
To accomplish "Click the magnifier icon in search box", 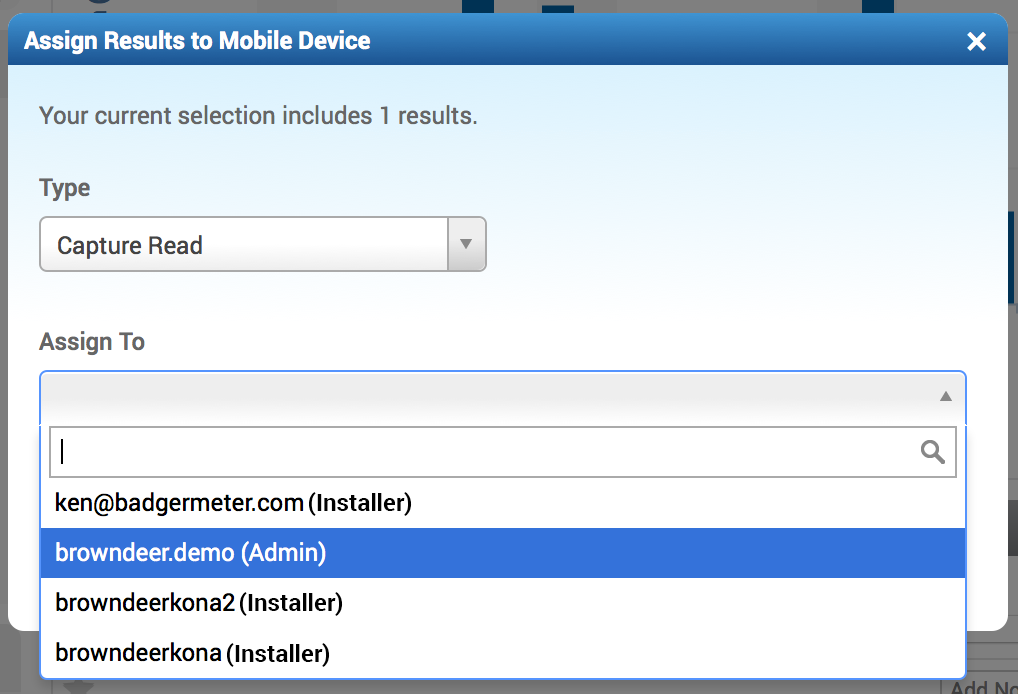I will pyautogui.click(x=932, y=452).
